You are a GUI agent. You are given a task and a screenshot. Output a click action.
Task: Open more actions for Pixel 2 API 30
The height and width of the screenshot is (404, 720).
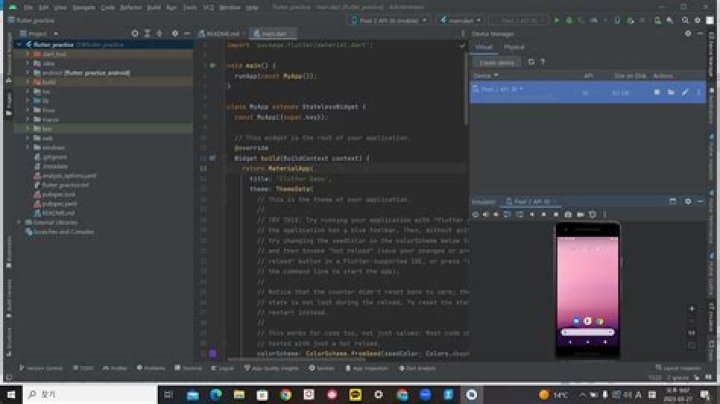[698, 92]
